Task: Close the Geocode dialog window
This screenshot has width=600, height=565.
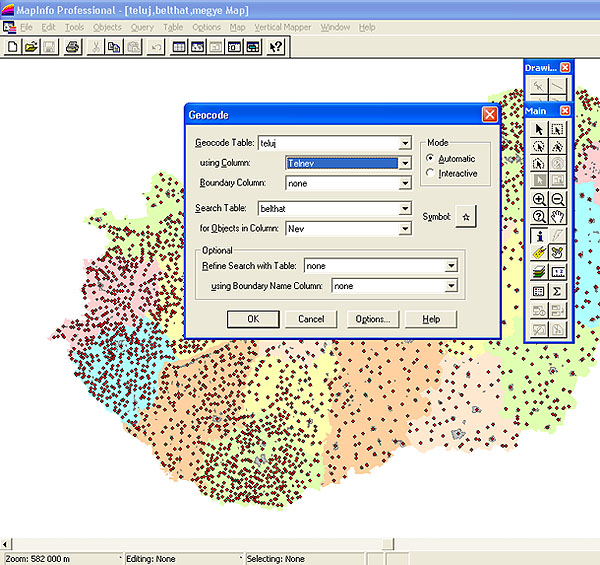Action: (489, 115)
